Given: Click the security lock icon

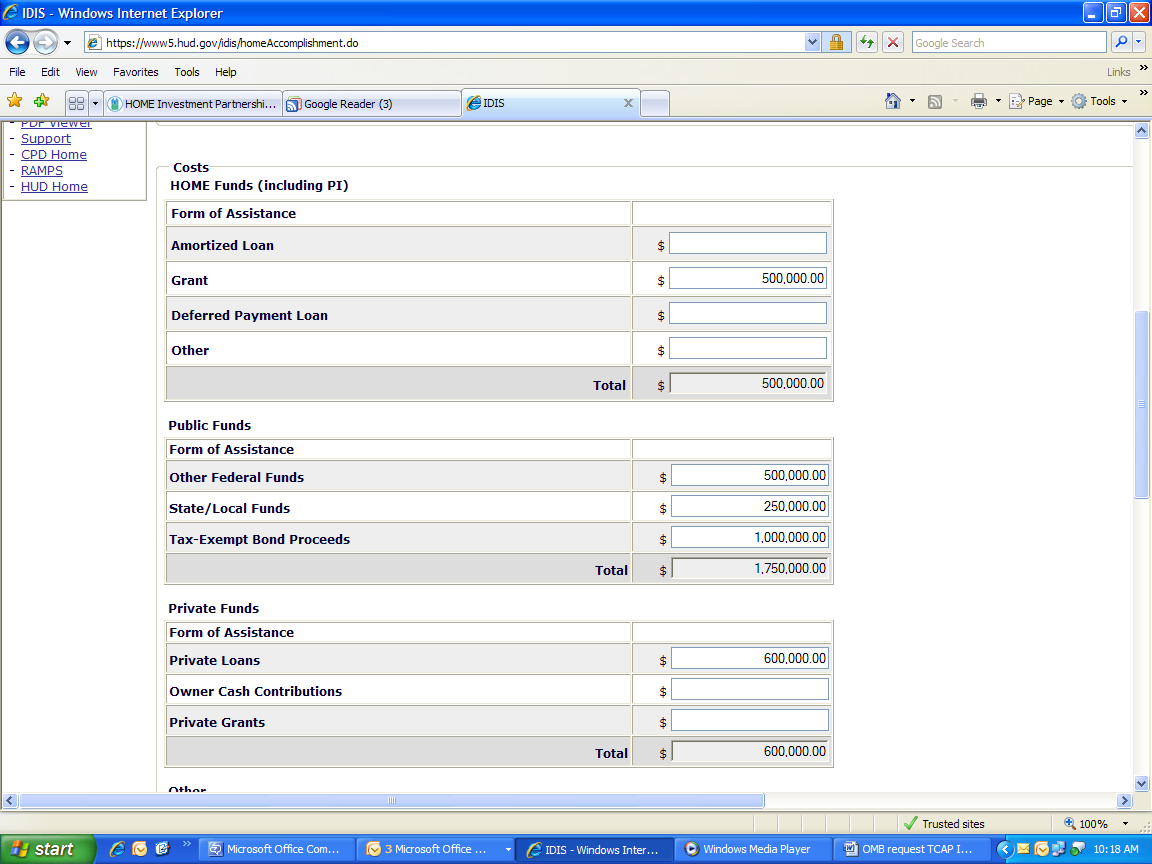Looking at the screenshot, I should (836, 43).
